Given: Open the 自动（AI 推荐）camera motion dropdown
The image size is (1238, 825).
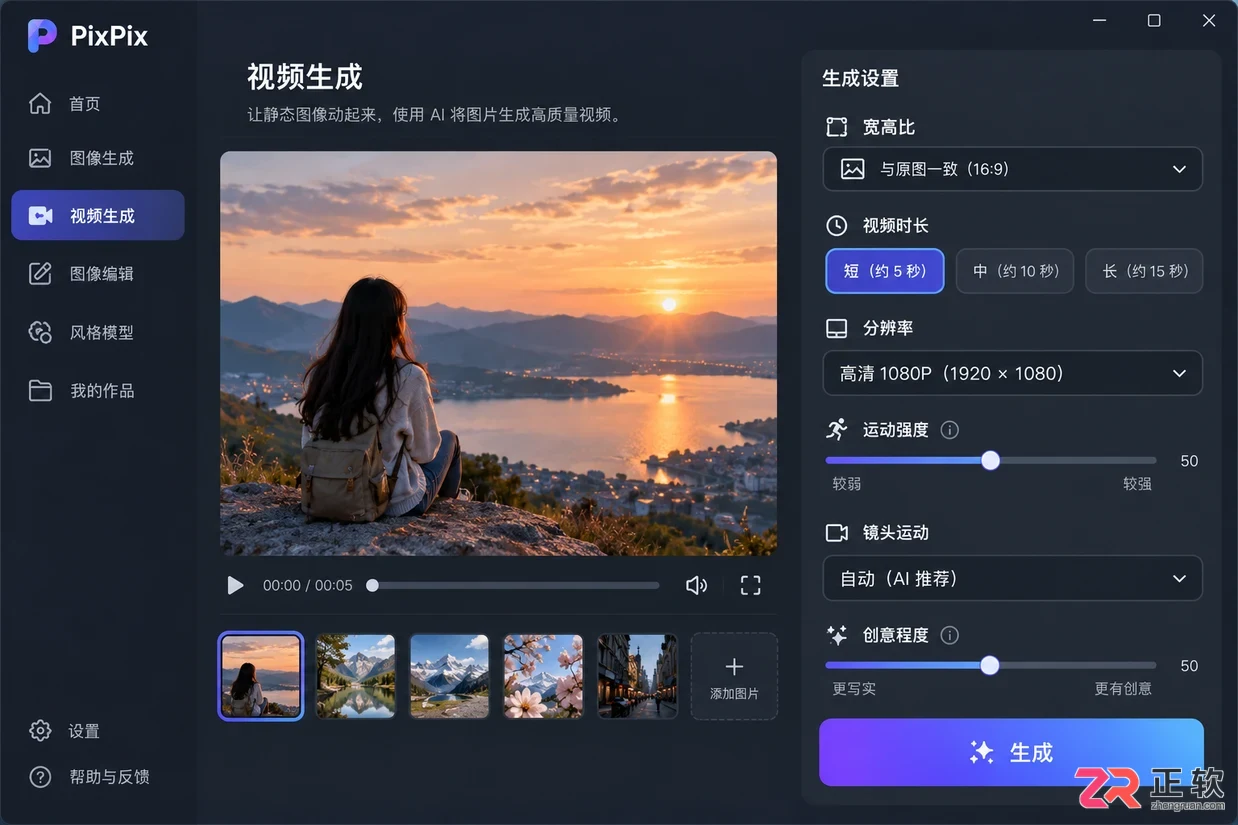Looking at the screenshot, I should pos(1012,578).
